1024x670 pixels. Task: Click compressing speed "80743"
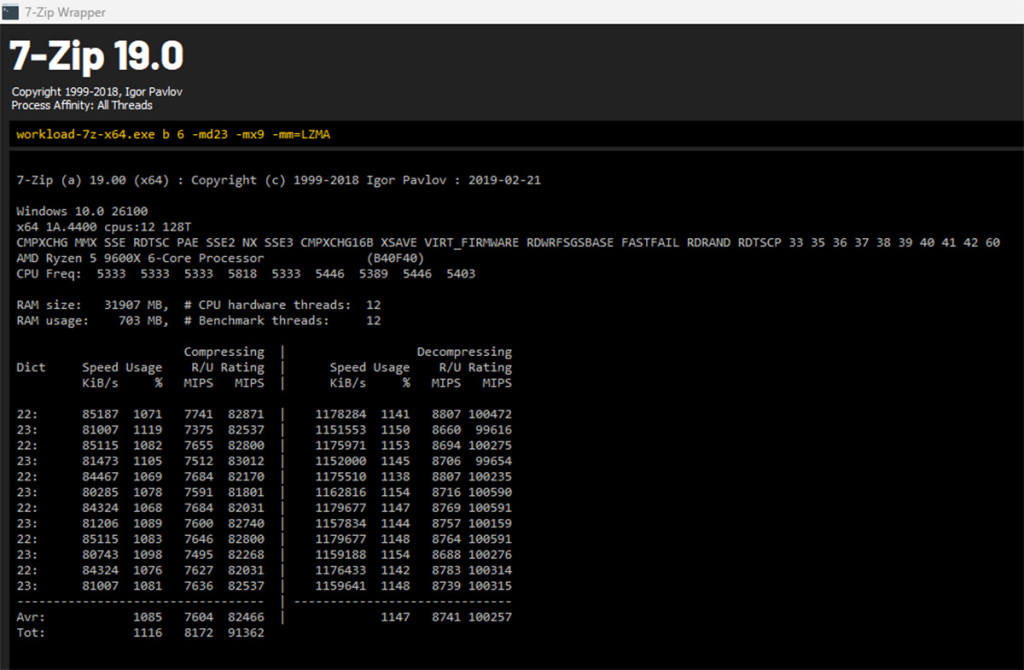point(101,555)
